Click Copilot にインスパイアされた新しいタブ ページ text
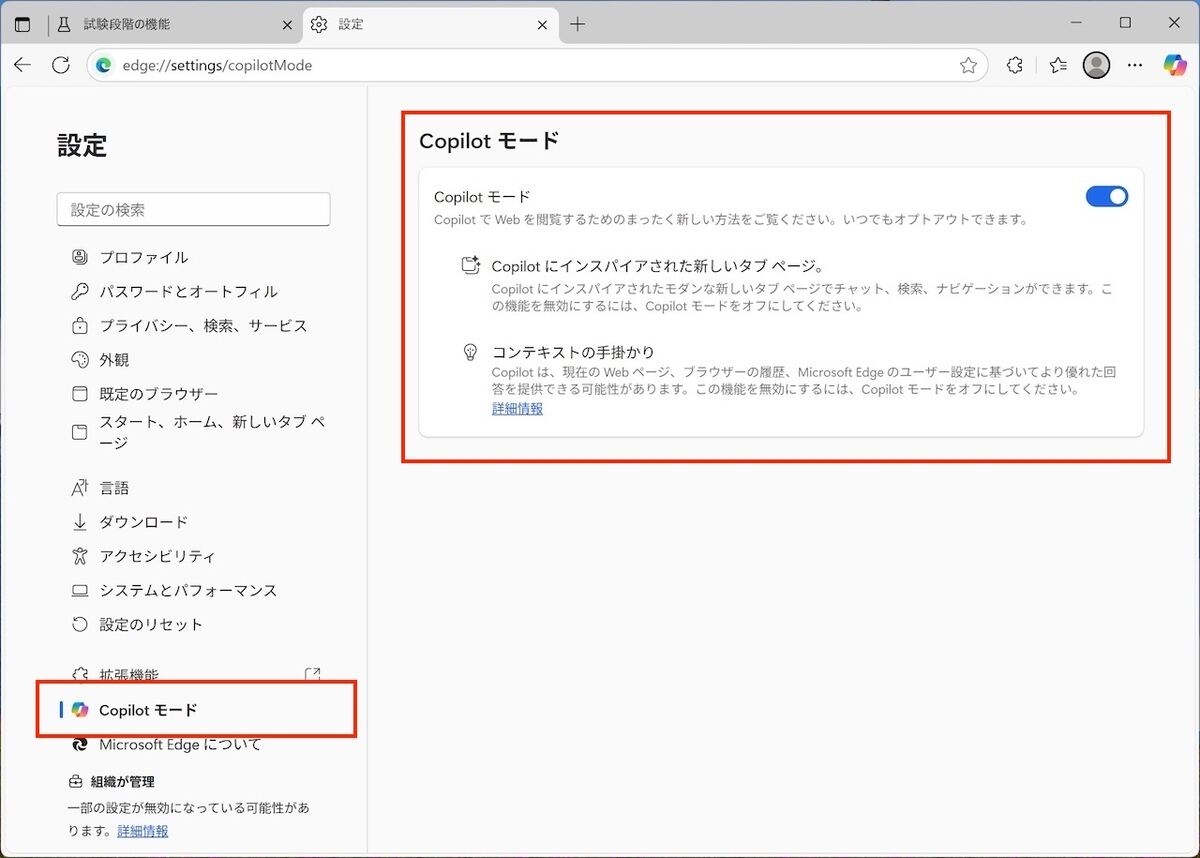 (657, 266)
